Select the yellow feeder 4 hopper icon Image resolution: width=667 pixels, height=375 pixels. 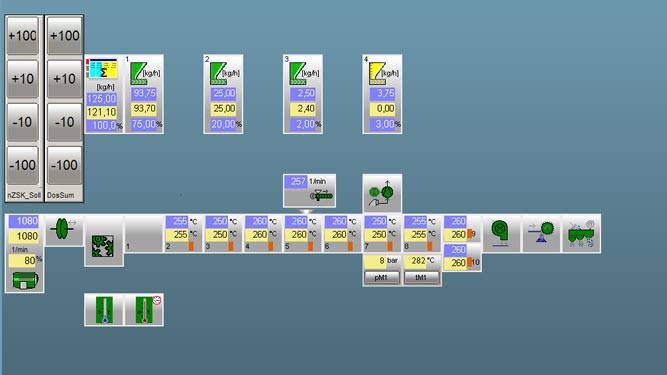click(377, 73)
